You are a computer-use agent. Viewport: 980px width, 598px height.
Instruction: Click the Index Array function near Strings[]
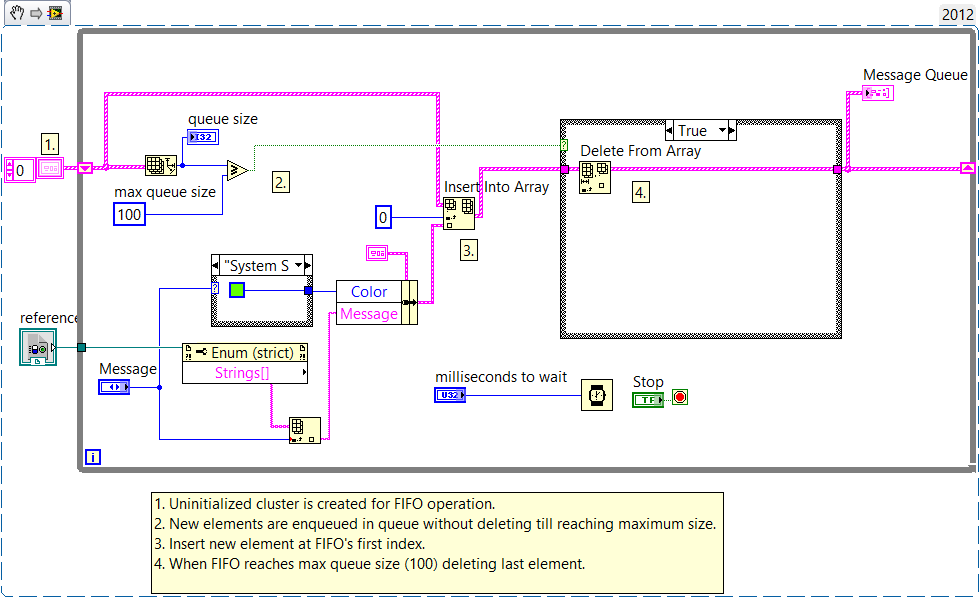click(304, 431)
